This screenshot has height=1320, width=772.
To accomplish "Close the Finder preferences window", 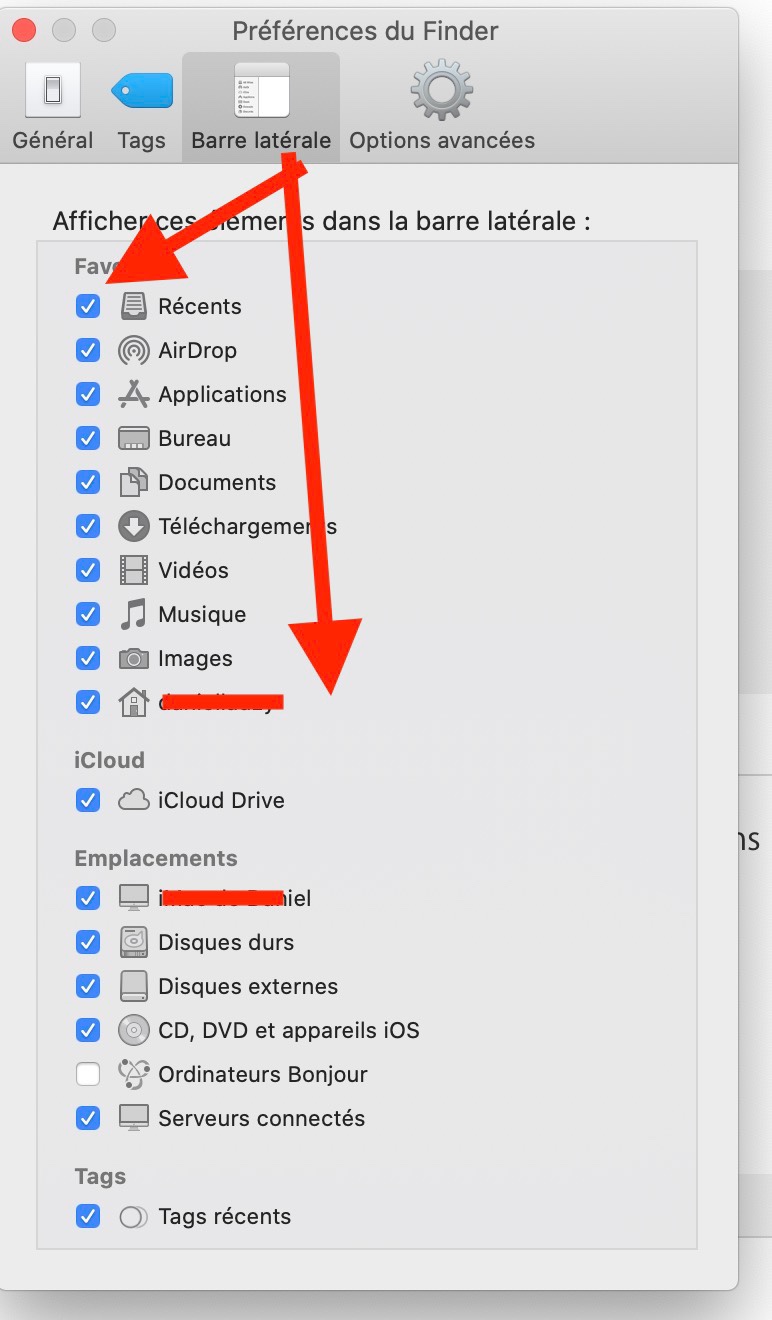I will pos(24,30).
